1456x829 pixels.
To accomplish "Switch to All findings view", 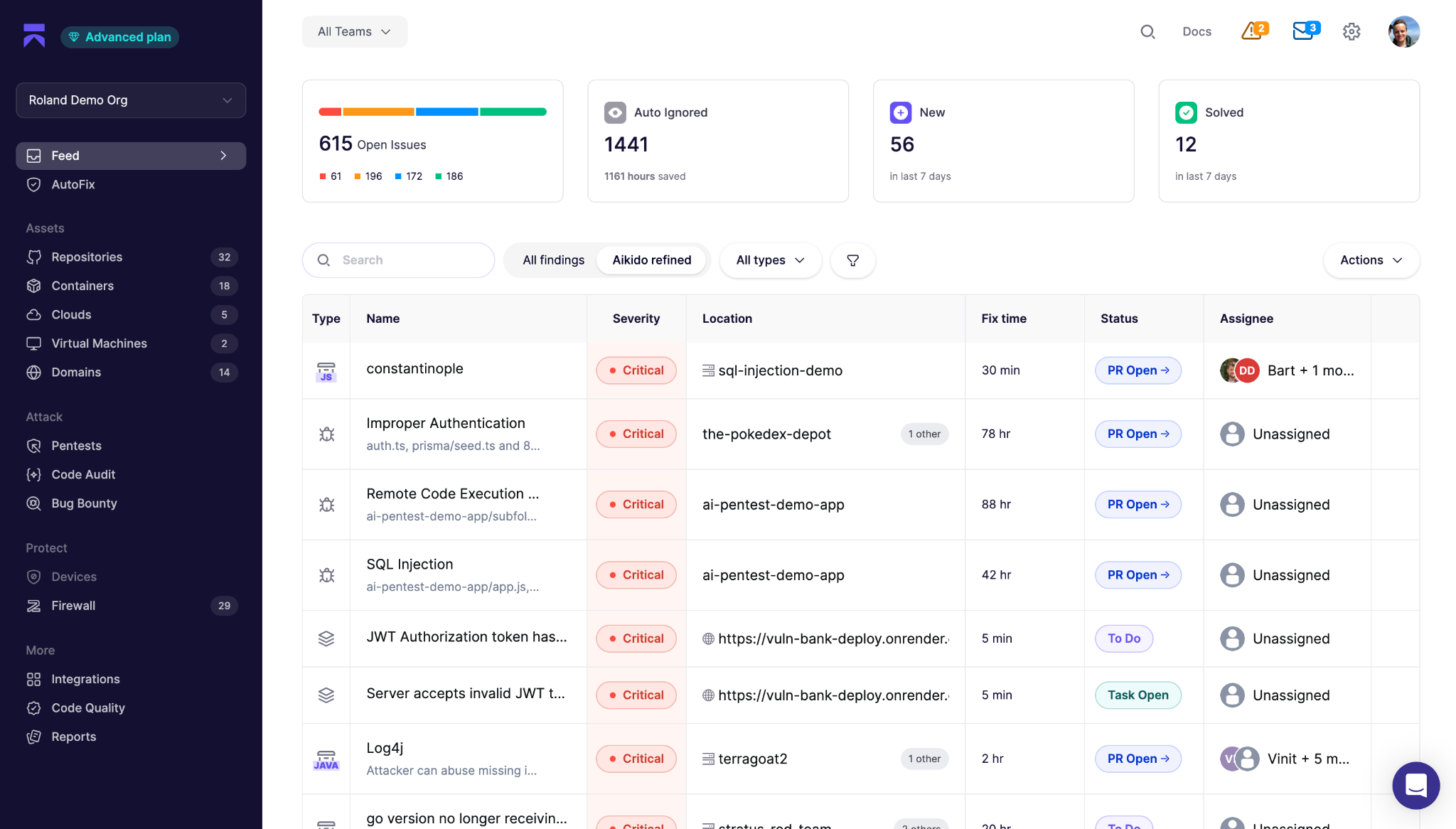I will [553, 260].
